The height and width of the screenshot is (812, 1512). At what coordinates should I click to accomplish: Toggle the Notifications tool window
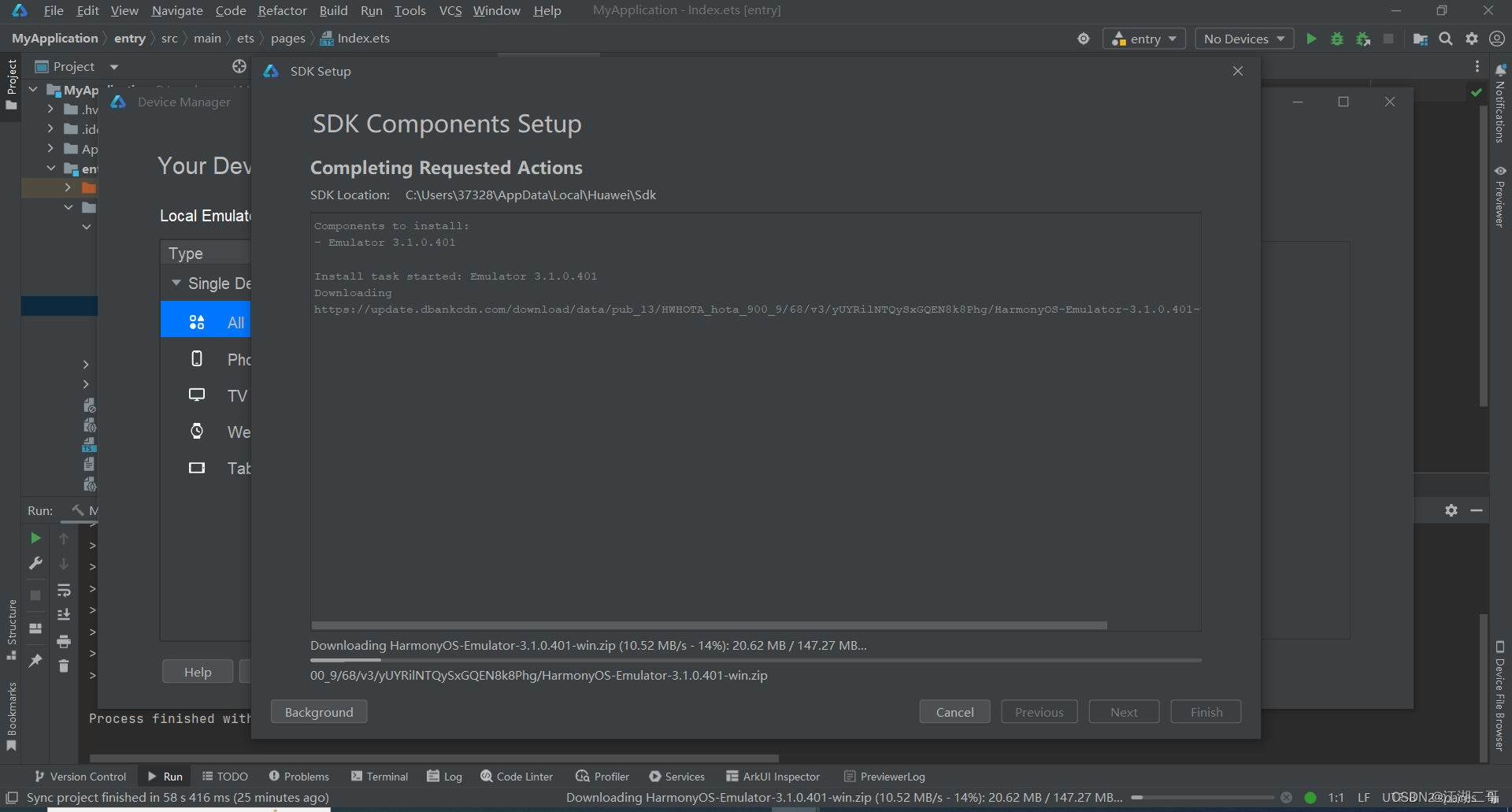tap(1500, 104)
